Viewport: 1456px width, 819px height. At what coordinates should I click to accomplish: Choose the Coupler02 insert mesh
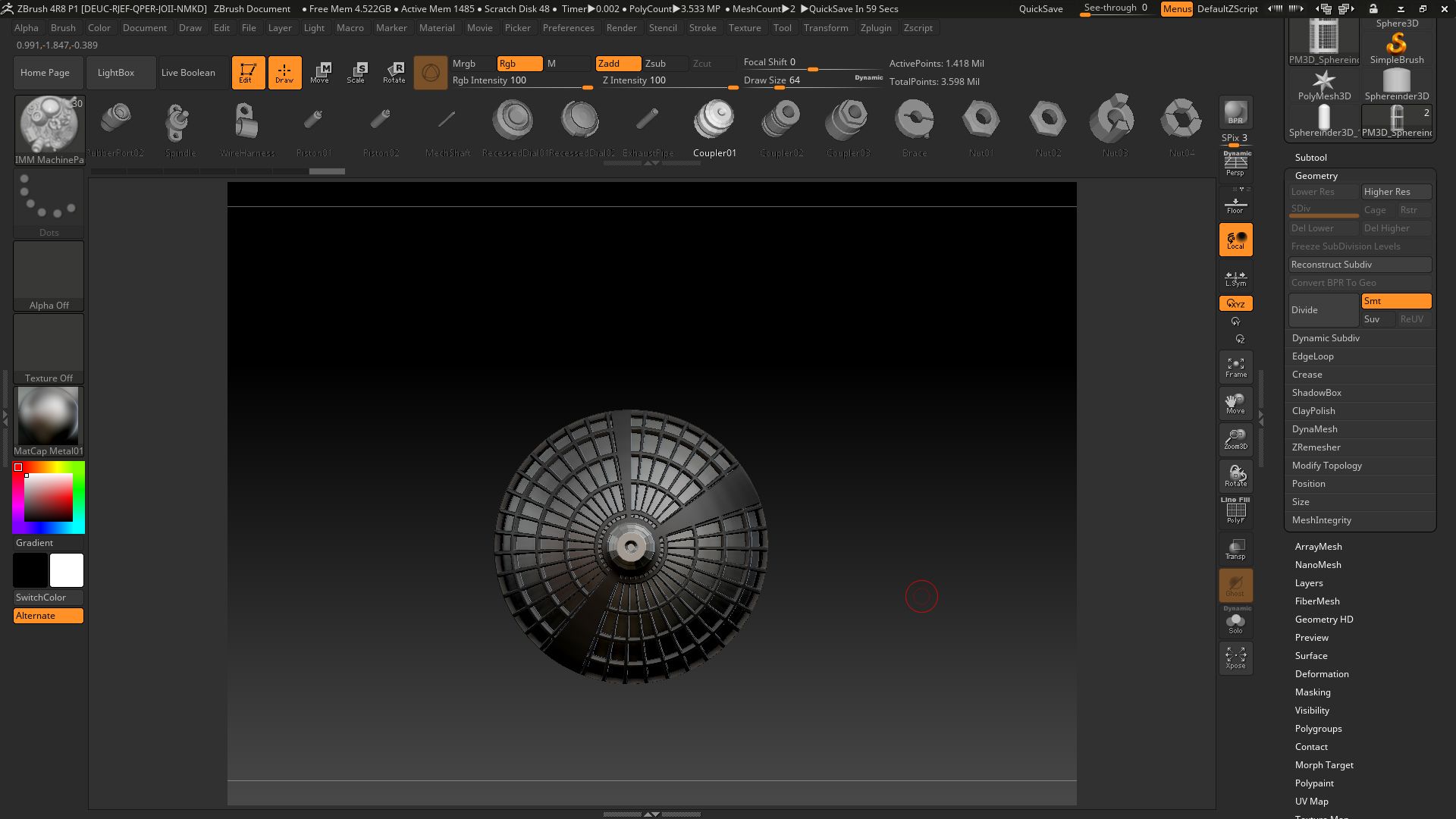(781, 127)
